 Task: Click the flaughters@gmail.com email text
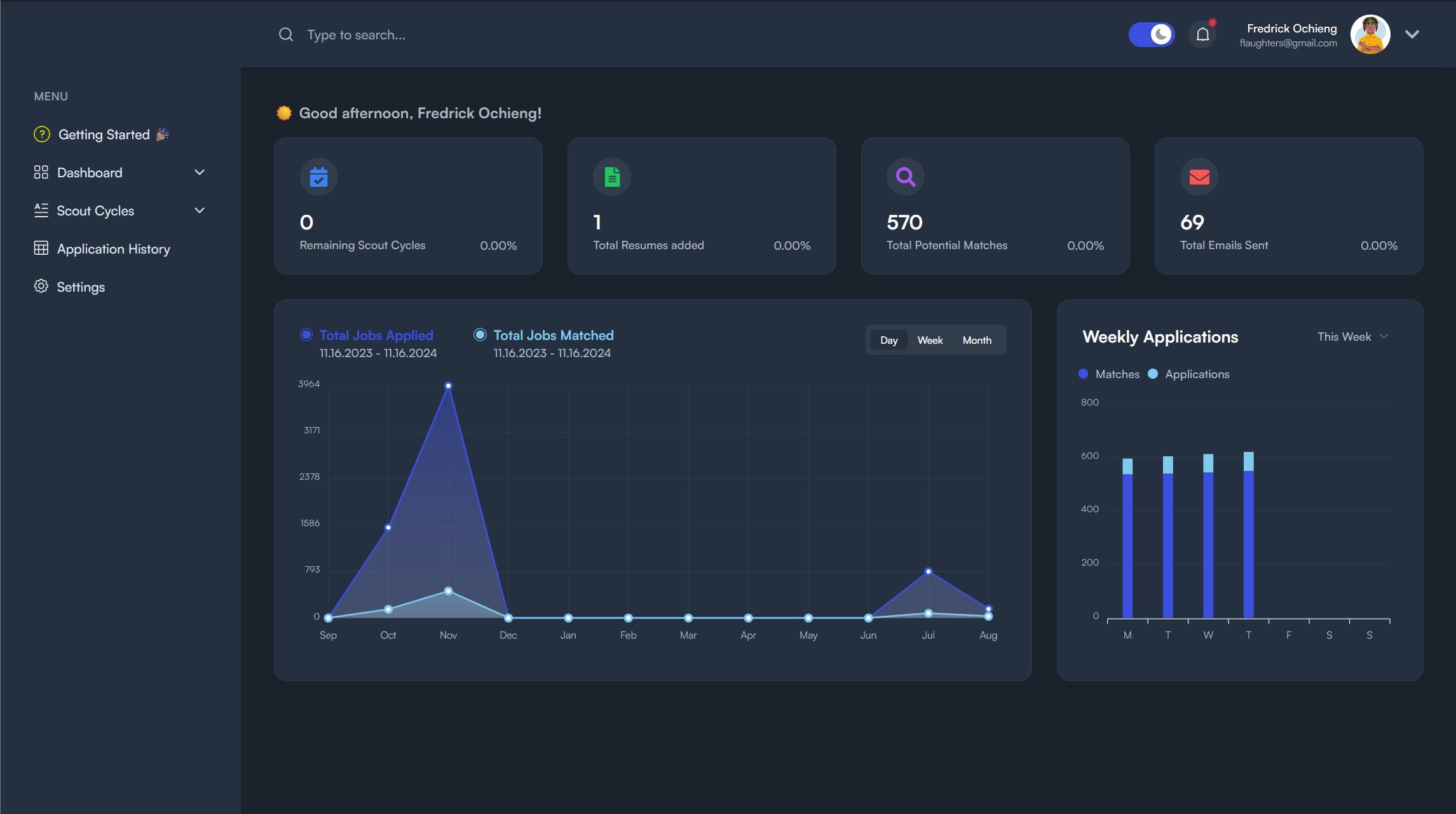[x=1288, y=43]
